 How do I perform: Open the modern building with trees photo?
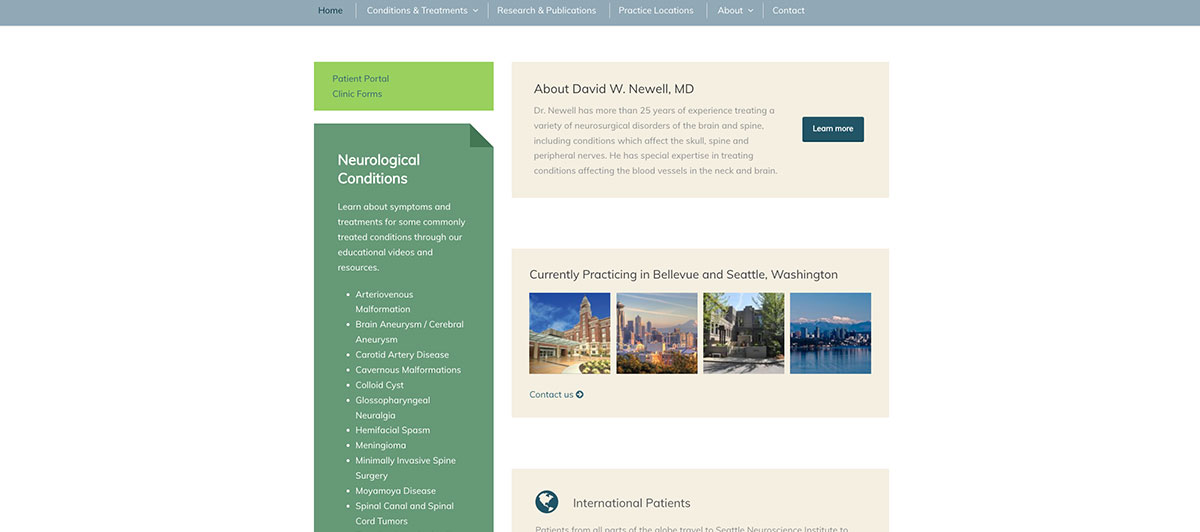pyautogui.click(x=744, y=333)
